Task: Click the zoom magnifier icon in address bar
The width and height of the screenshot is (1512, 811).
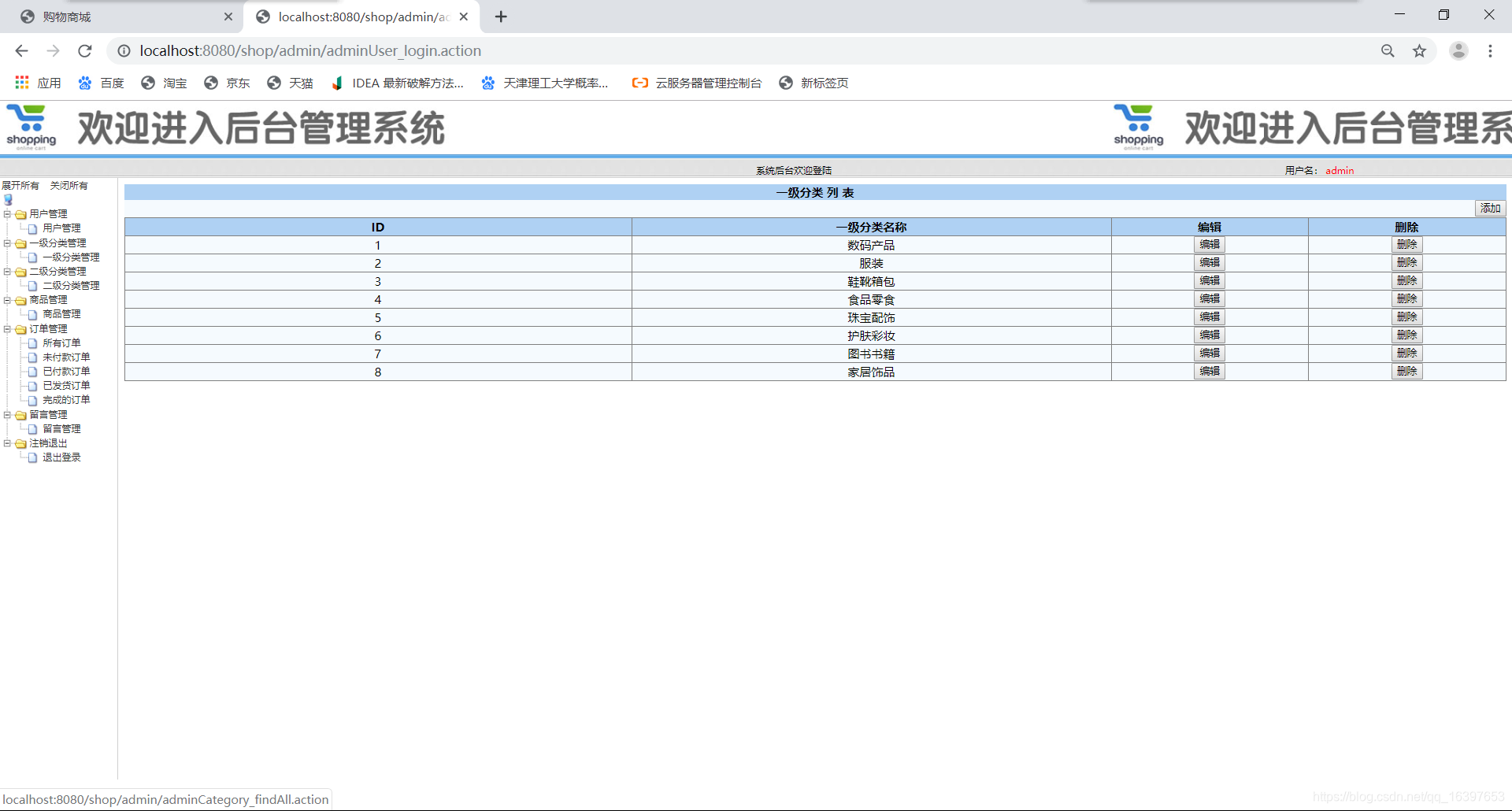Action: tap(1388, 50)
